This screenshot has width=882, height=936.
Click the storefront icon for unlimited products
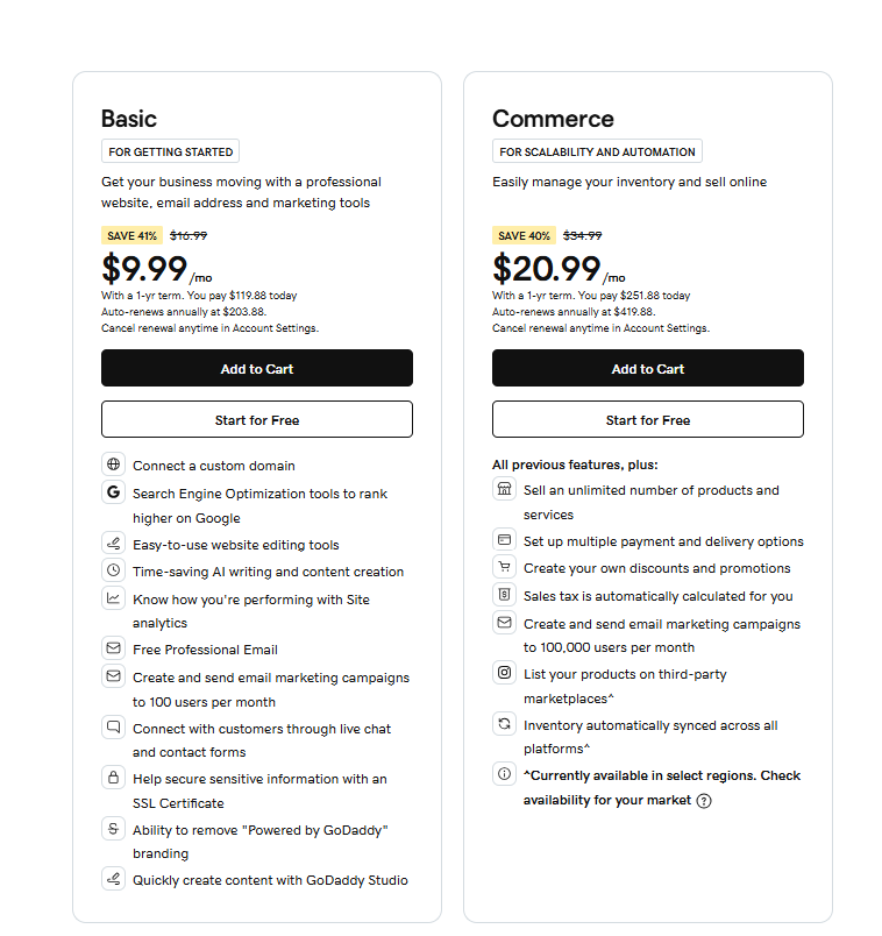(x=504, y=489)
